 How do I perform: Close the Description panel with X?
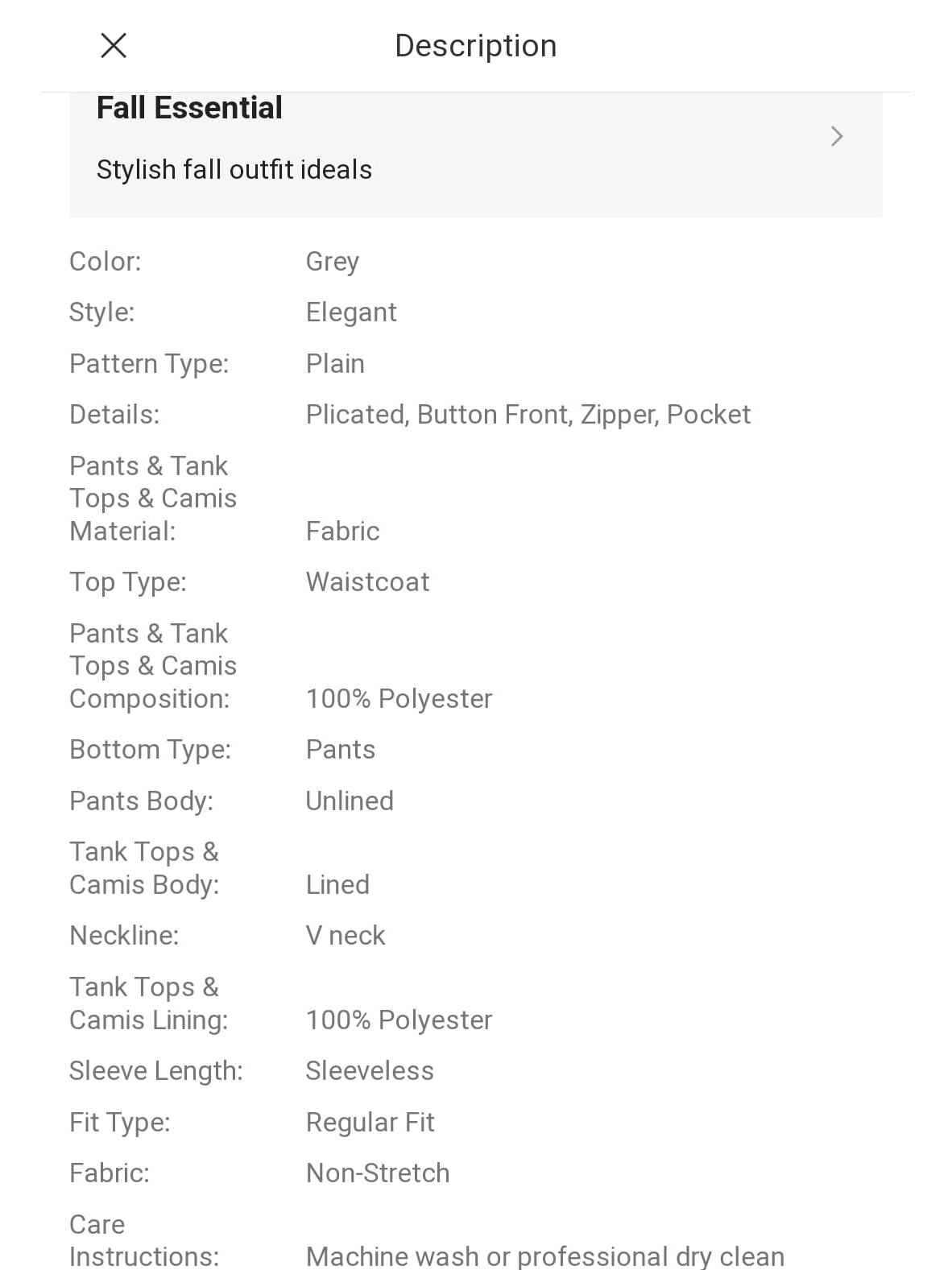pyautogui.click(x=114, y=46)
